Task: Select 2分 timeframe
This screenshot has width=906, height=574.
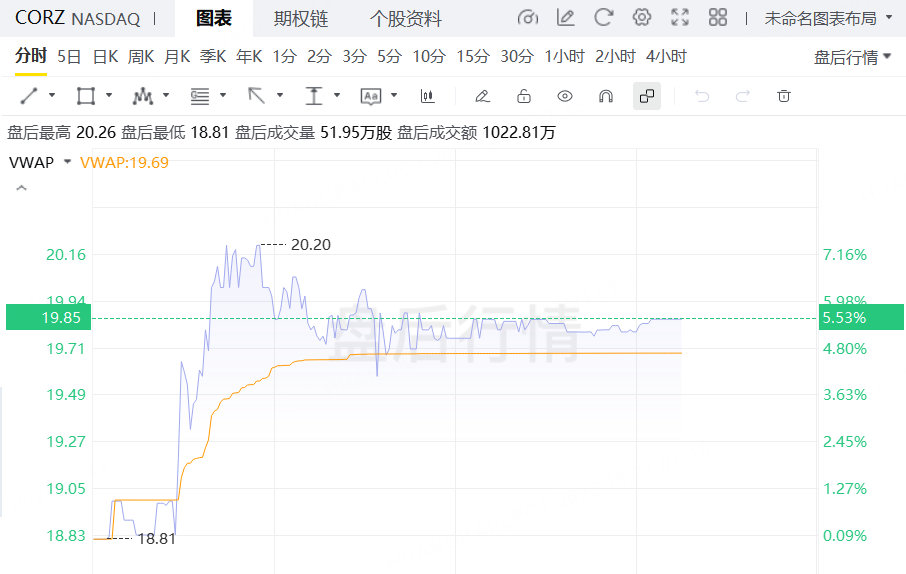Action: coord(320,57)
